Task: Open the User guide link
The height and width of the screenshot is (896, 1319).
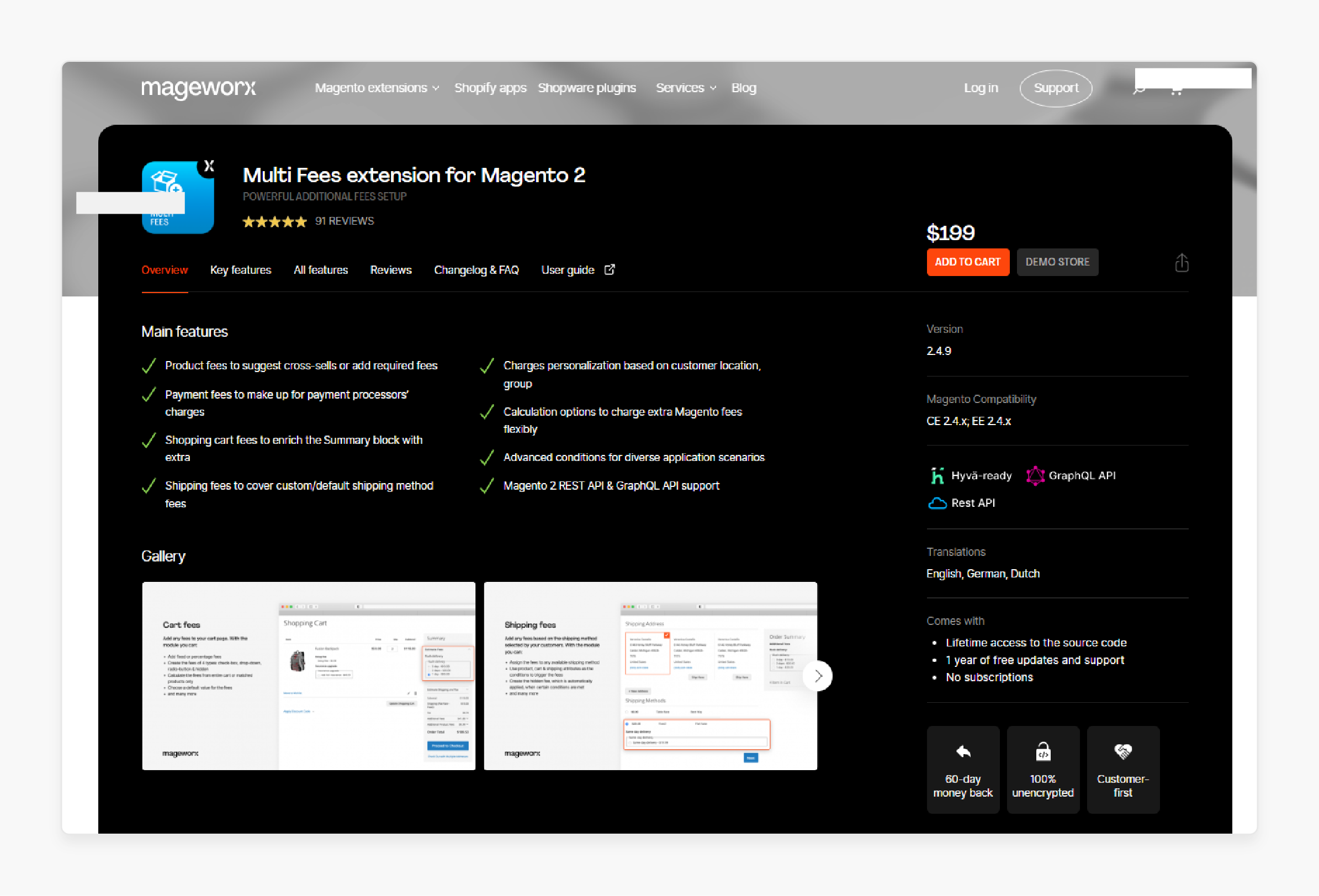Action: pos(568,270)
